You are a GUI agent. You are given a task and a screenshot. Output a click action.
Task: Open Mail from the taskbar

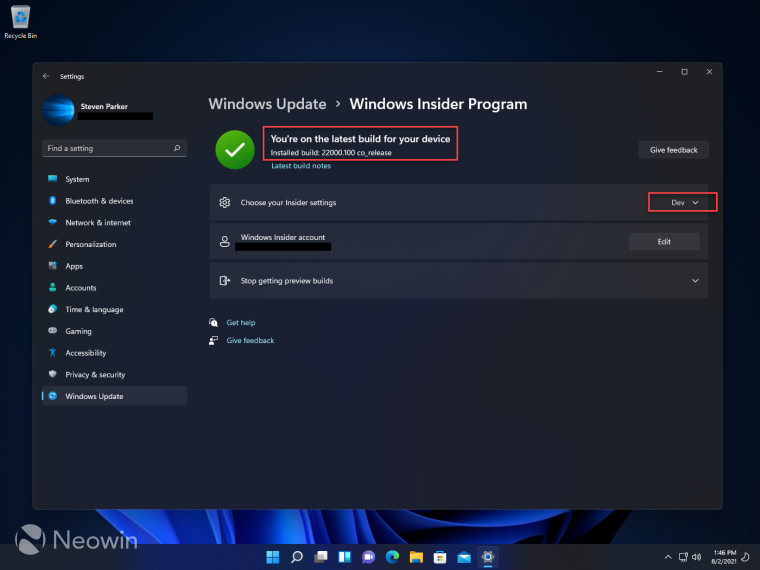click(464, 557)
